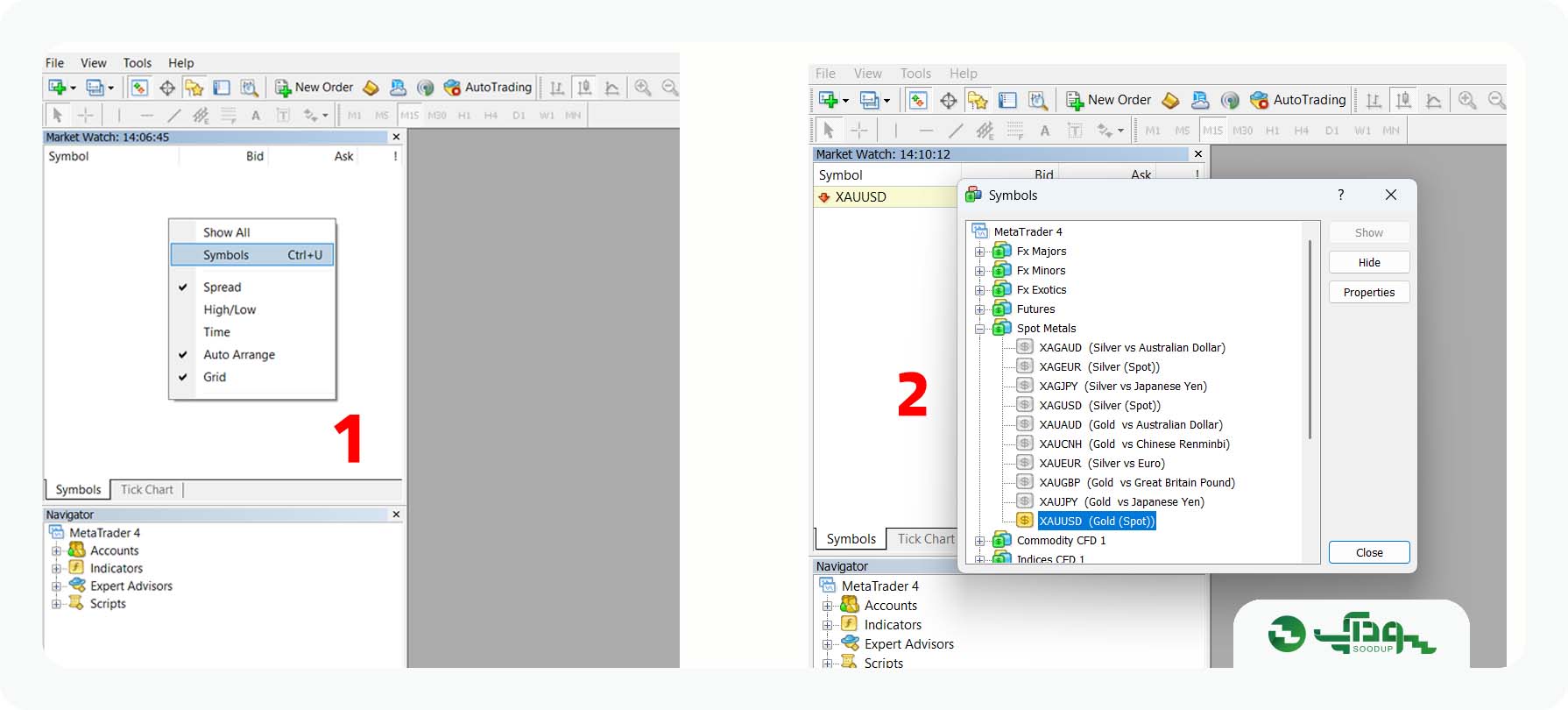Select M15 timeframe in left window
This screenshot has height=710, width=1568.
point(409,115)
